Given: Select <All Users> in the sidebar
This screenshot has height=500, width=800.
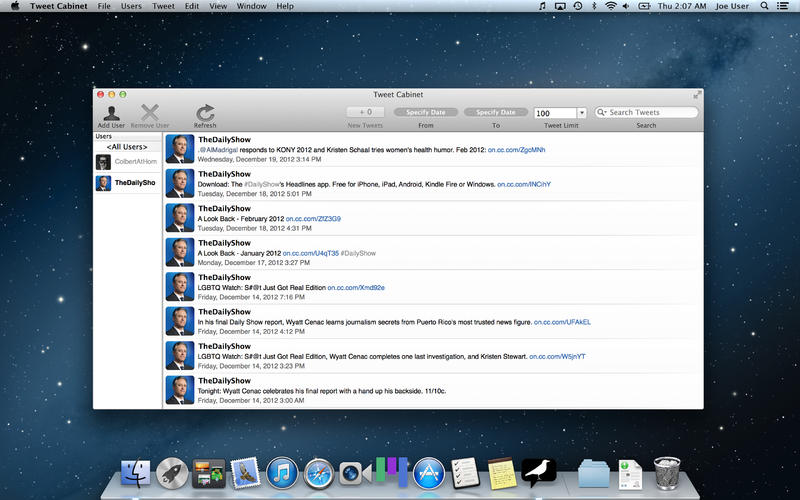Looking at the screenshot, I should tap(127, 147).
